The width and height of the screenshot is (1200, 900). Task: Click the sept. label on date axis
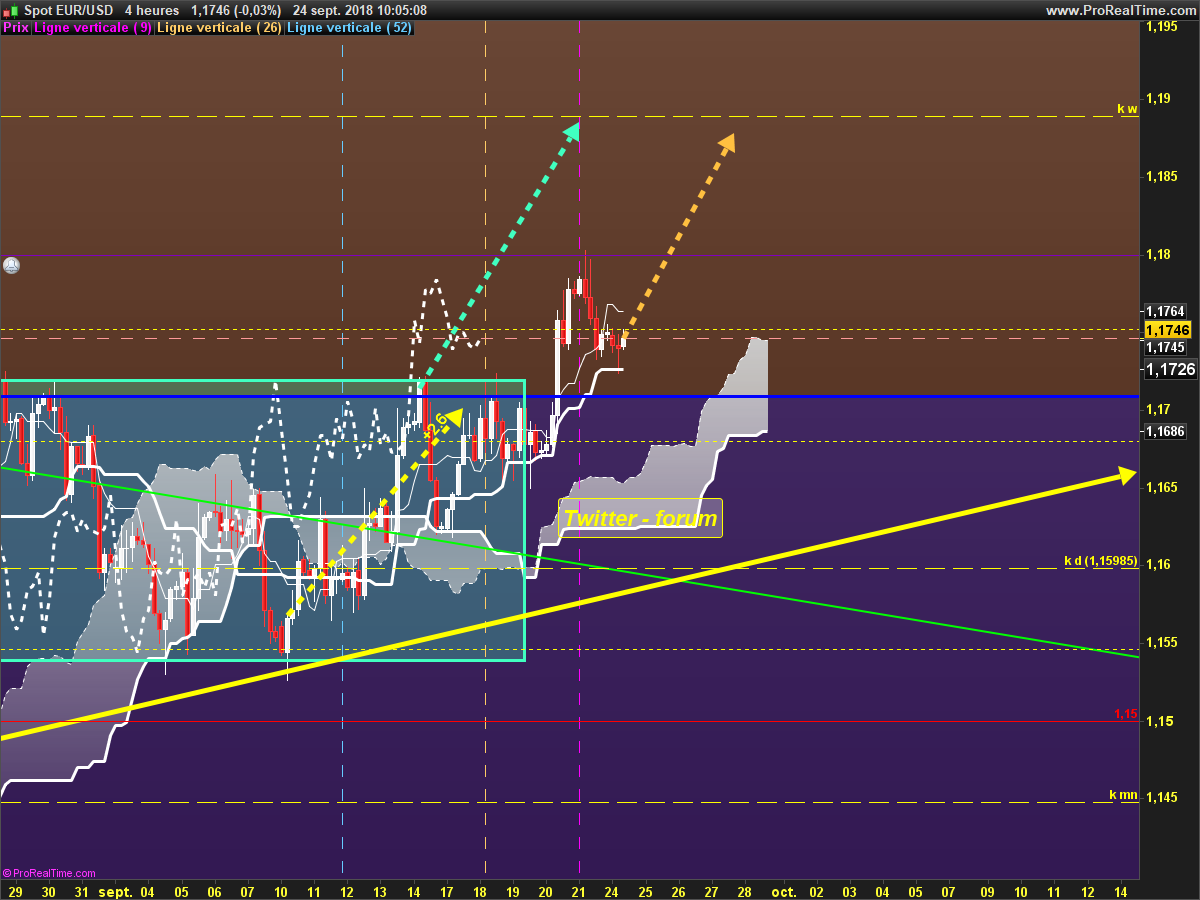(x=117, y=890)
